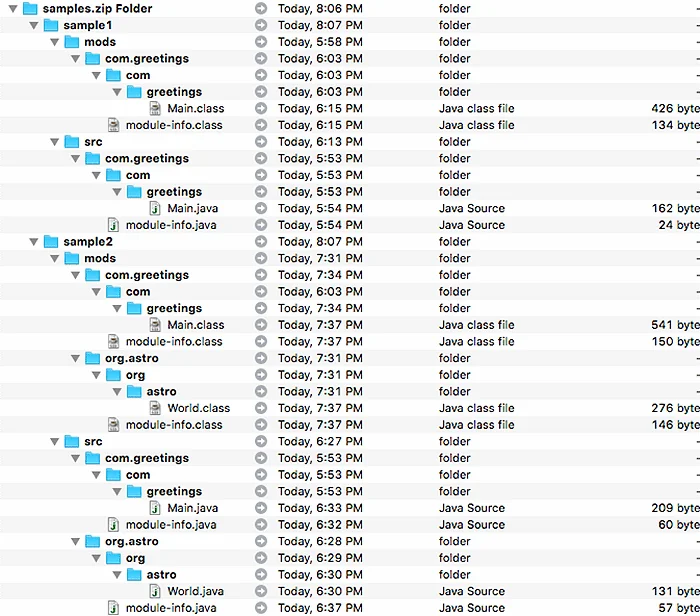Viewport: 700px width, 616px height.
Task: Collapse com.greetings folder dated 7:34 PM
Action: (75, 275)
